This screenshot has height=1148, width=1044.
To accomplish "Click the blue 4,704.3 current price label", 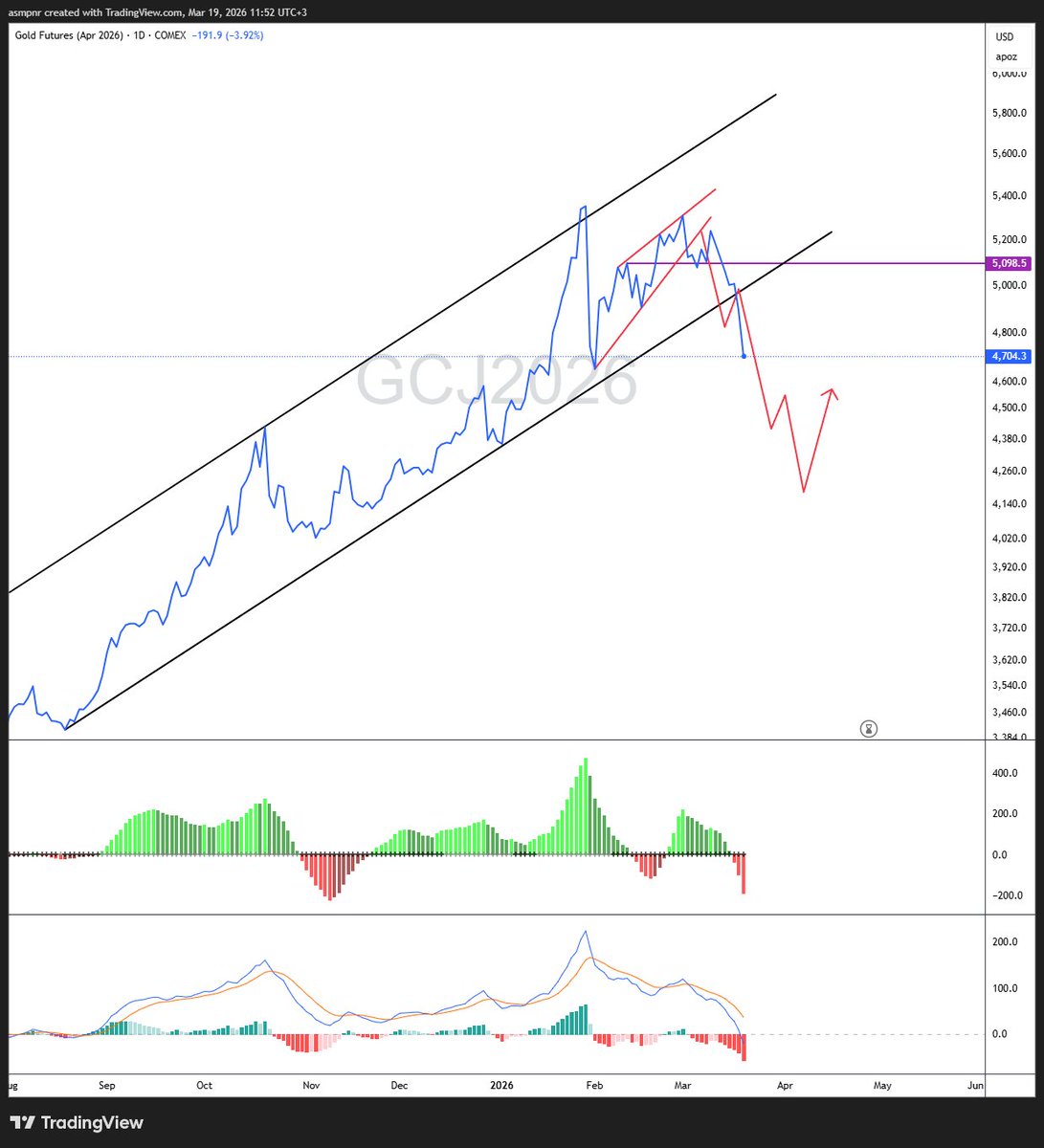I will pos(1008,355).
